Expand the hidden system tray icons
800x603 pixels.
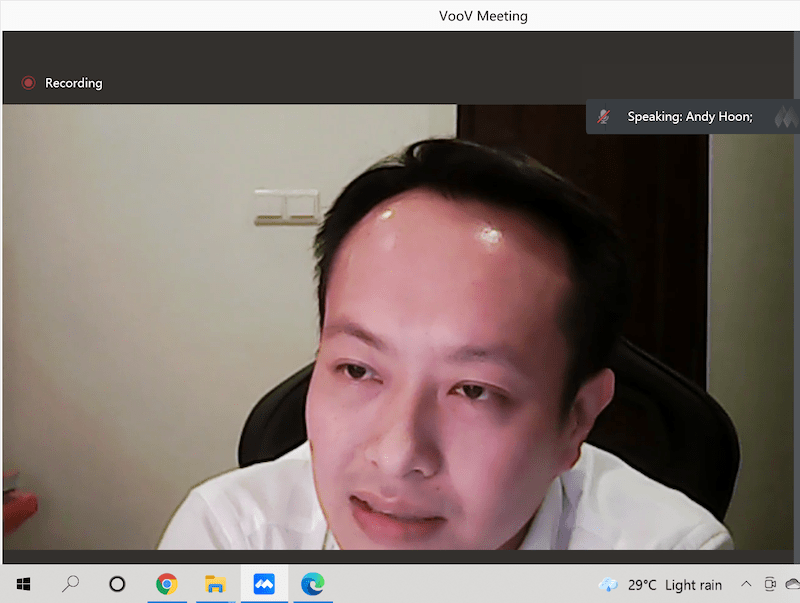[745, 585]
